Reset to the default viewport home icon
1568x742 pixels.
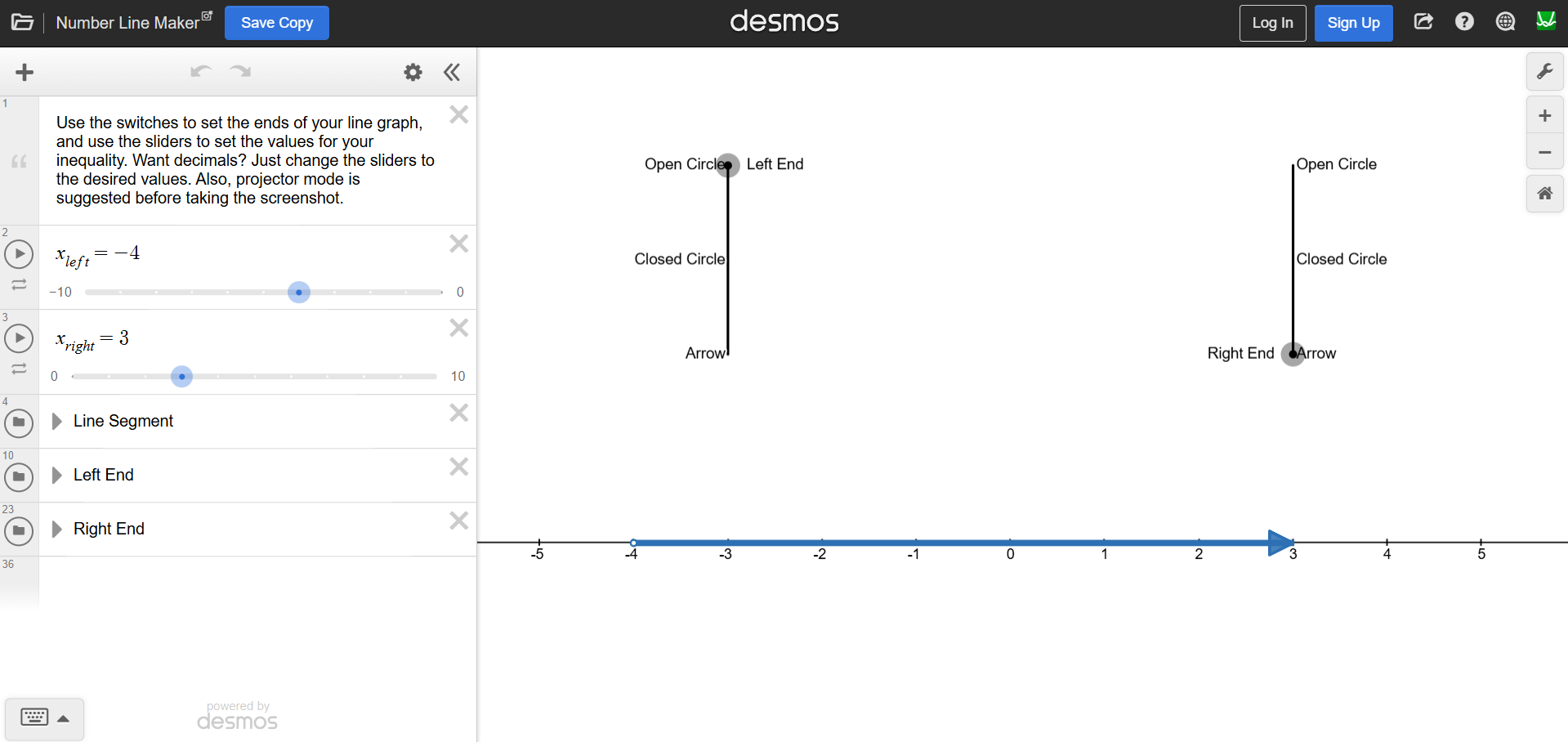[1545, 194]
